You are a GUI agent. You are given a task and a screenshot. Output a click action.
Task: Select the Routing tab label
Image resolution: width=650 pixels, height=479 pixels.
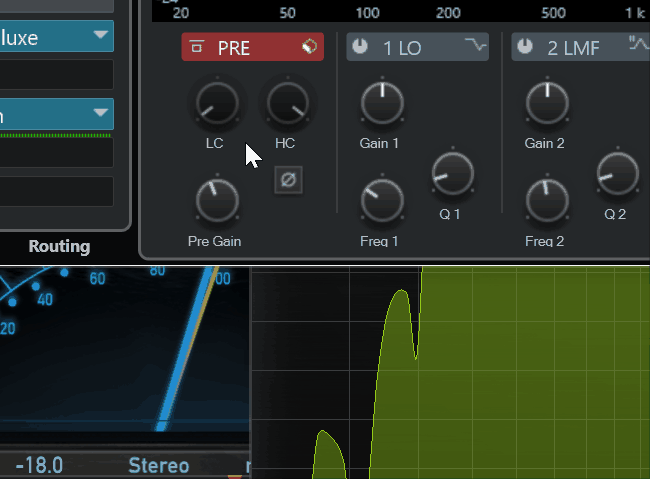(59, 246)
